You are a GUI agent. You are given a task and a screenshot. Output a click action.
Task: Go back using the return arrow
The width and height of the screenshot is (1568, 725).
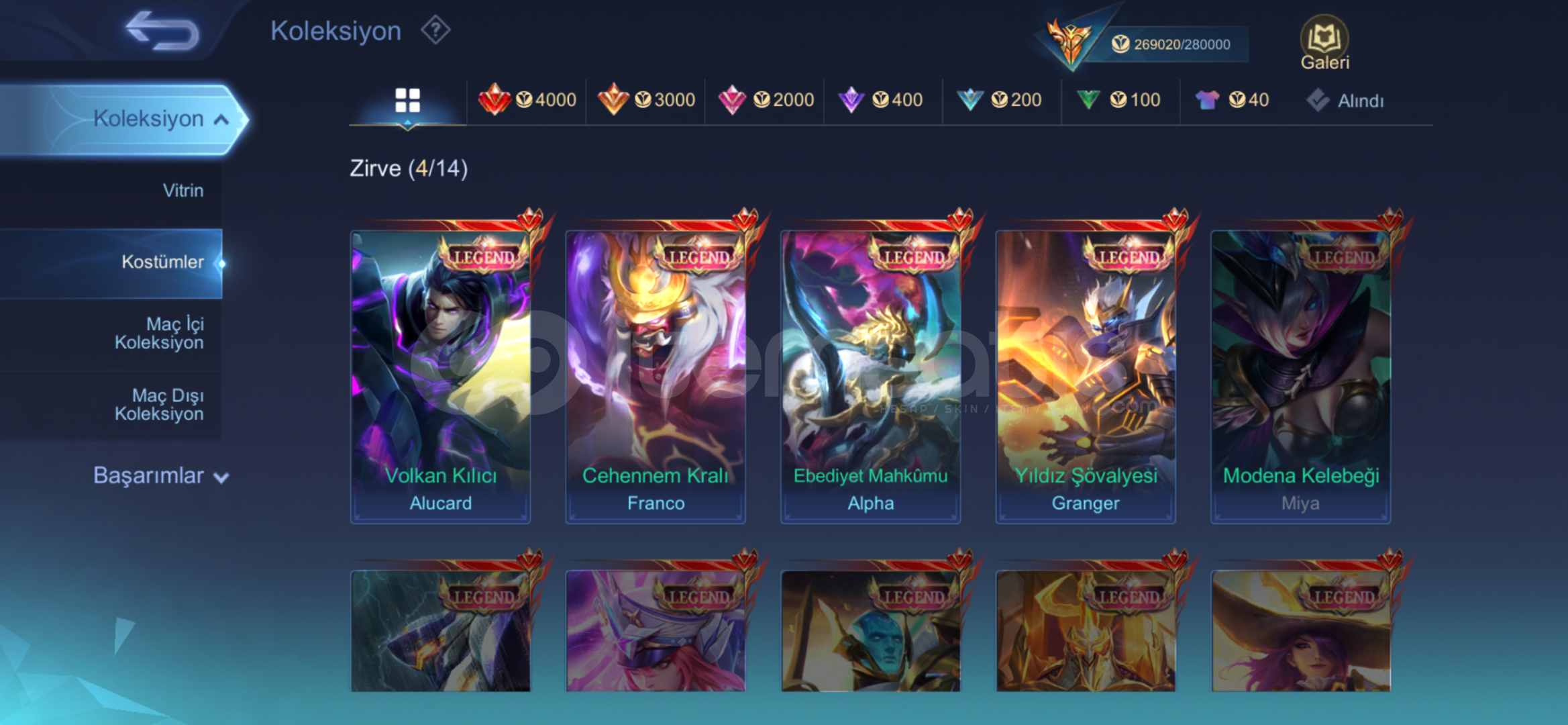[162, 31]
